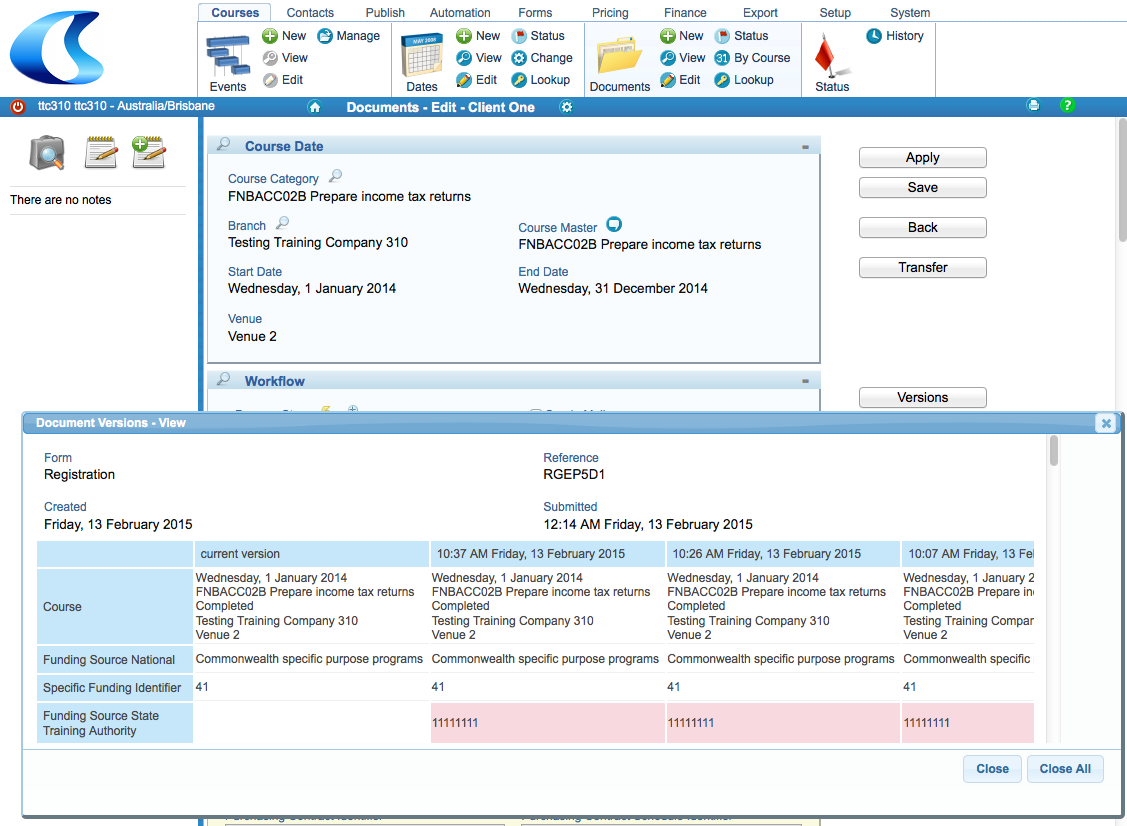Click the Save button
This screenshot has width=1127, height=826.
[x=922, y=188]
